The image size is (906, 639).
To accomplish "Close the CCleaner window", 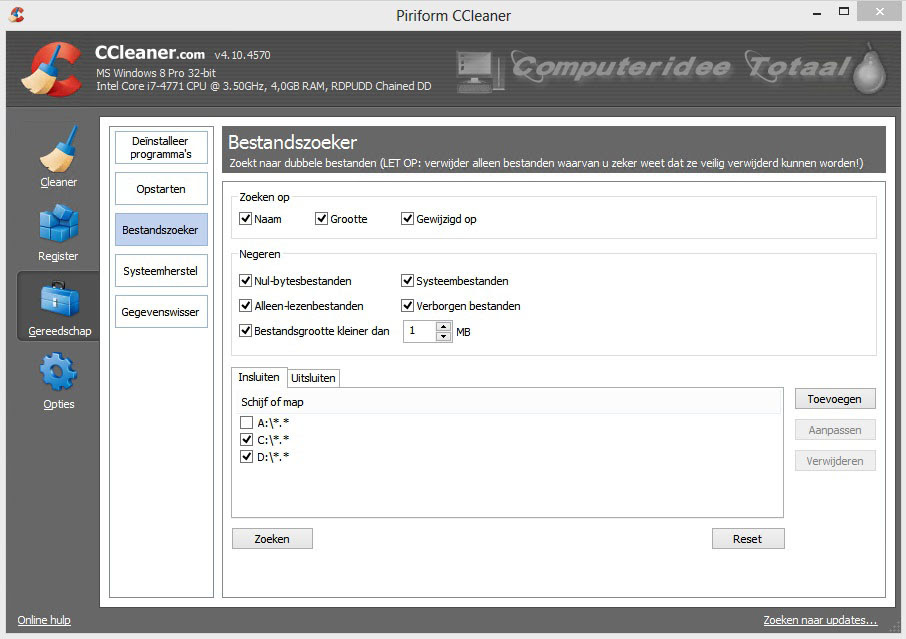I will [879, 12].
